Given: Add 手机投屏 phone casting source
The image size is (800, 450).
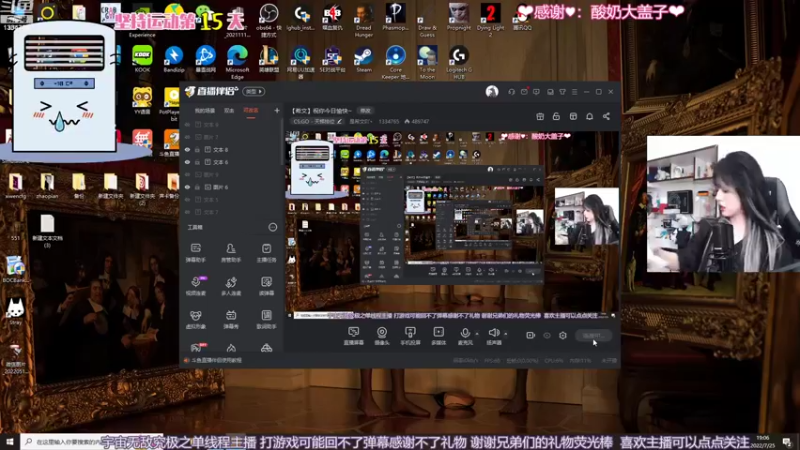Looking at the screenshot, I should point(410,336).
